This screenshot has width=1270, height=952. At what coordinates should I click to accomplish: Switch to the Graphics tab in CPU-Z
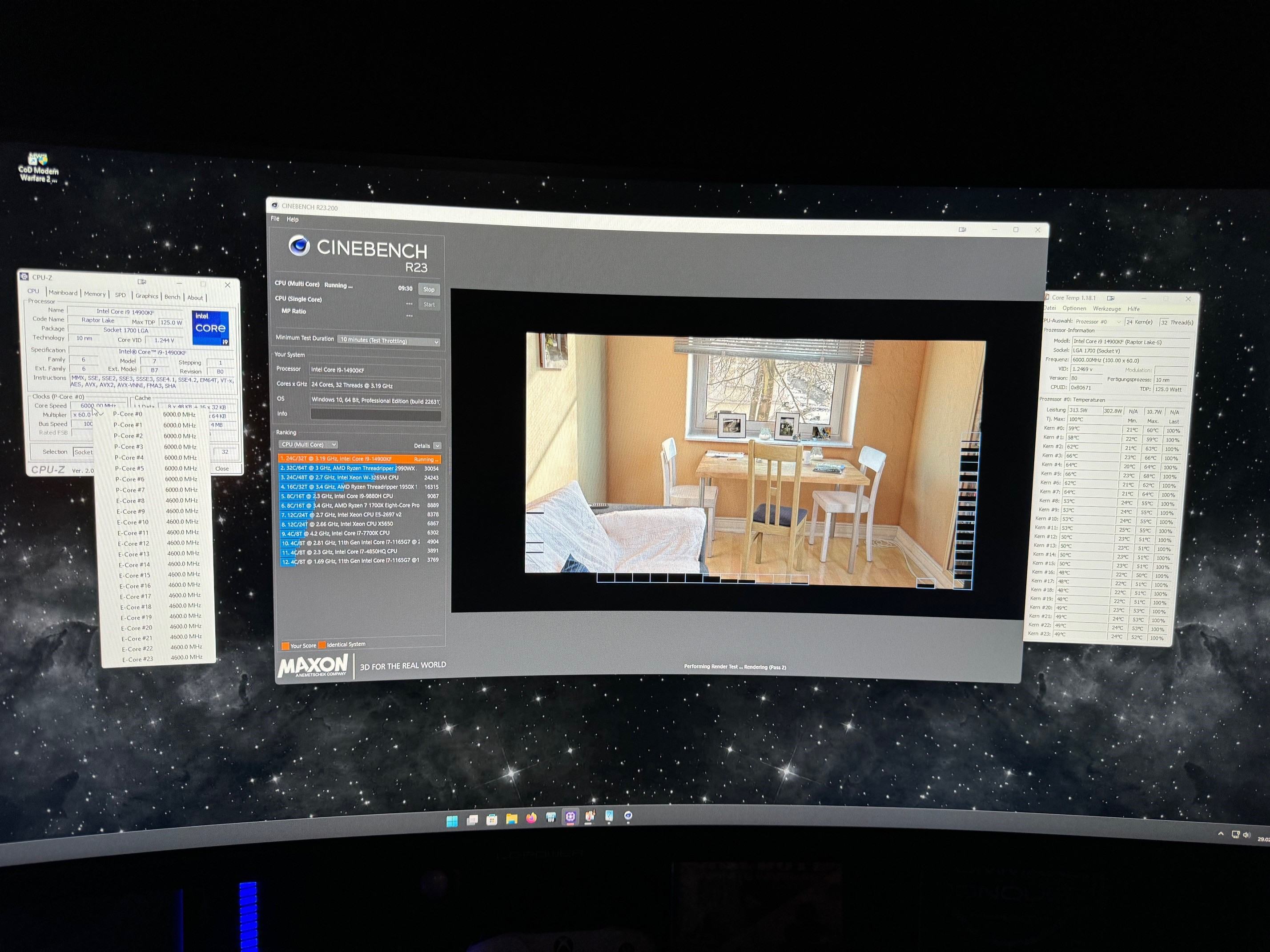(146, 296)
